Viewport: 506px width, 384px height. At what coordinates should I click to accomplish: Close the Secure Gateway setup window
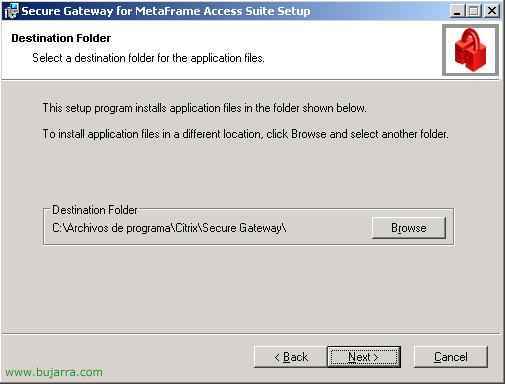[492, 11]
